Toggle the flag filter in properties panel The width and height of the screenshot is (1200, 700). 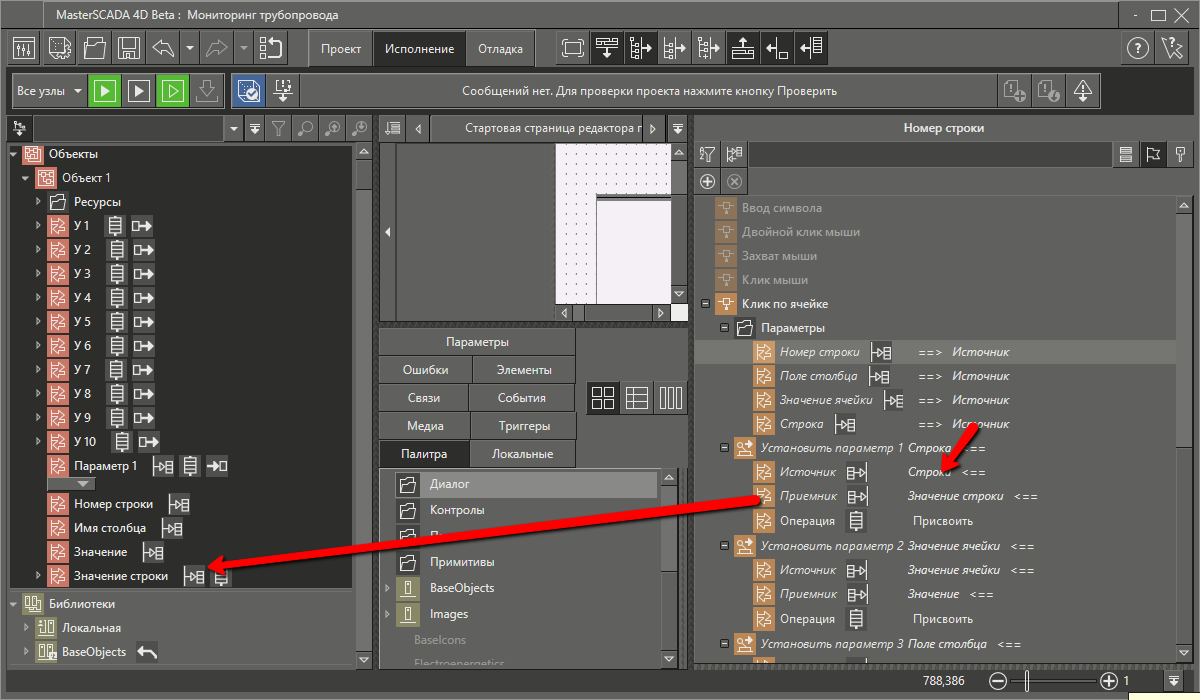tap(1153, 154)
